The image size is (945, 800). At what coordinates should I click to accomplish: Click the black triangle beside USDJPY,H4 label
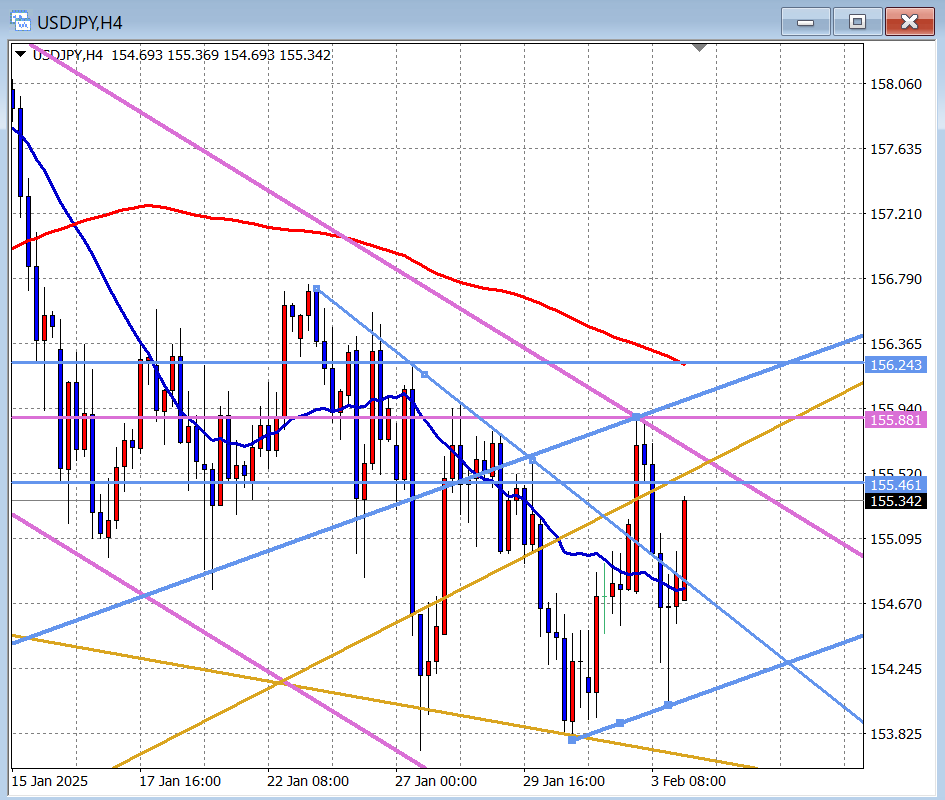pyautogui.click(x=21, y=55)
